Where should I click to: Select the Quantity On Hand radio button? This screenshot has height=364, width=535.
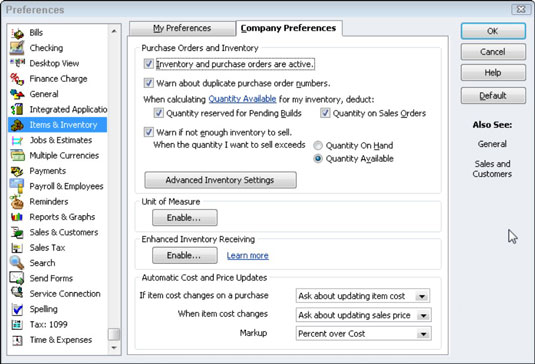(318, 146)
